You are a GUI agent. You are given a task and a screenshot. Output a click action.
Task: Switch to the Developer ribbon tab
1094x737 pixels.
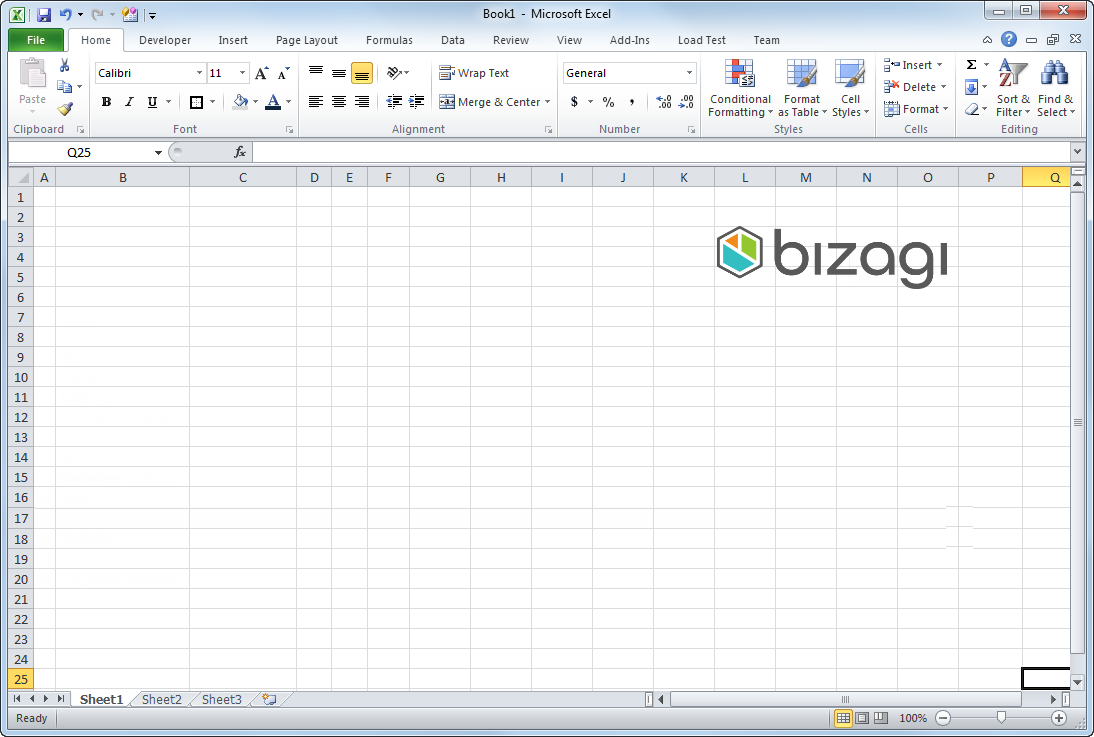[x=165, y=40]
